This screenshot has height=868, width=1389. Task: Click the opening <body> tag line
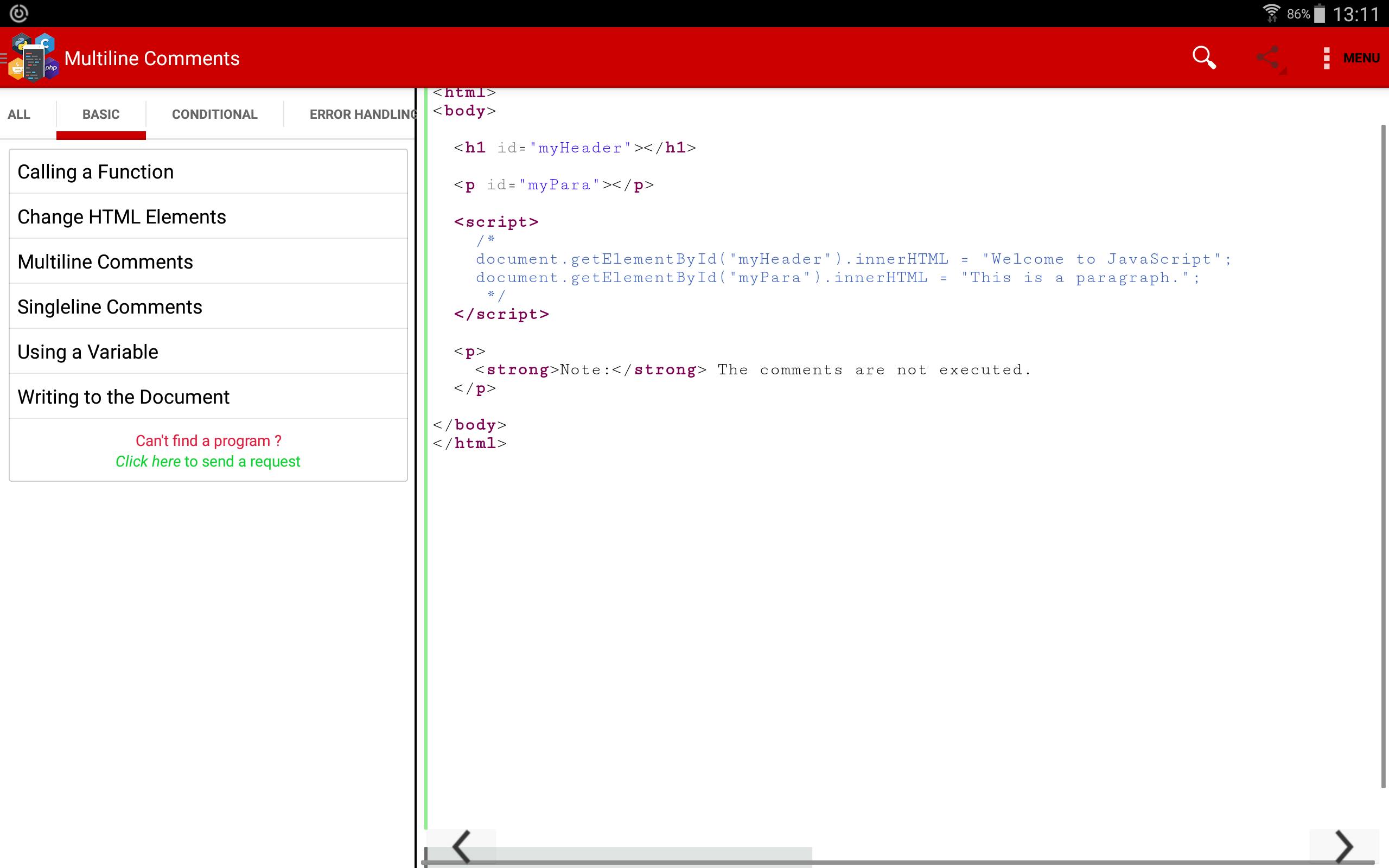[464, 111]
